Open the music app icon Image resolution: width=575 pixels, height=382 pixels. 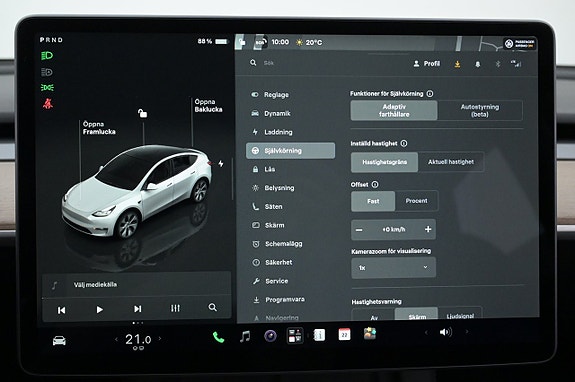[x=245, y=336]
